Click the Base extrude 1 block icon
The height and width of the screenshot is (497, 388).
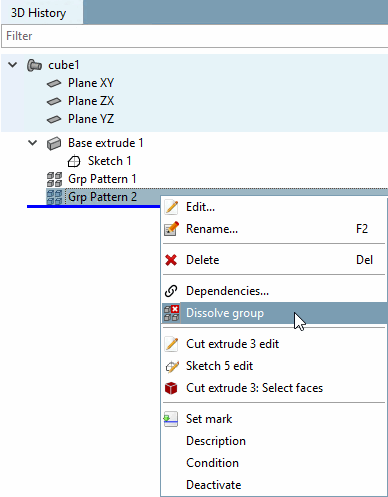(x=54, y=143)
